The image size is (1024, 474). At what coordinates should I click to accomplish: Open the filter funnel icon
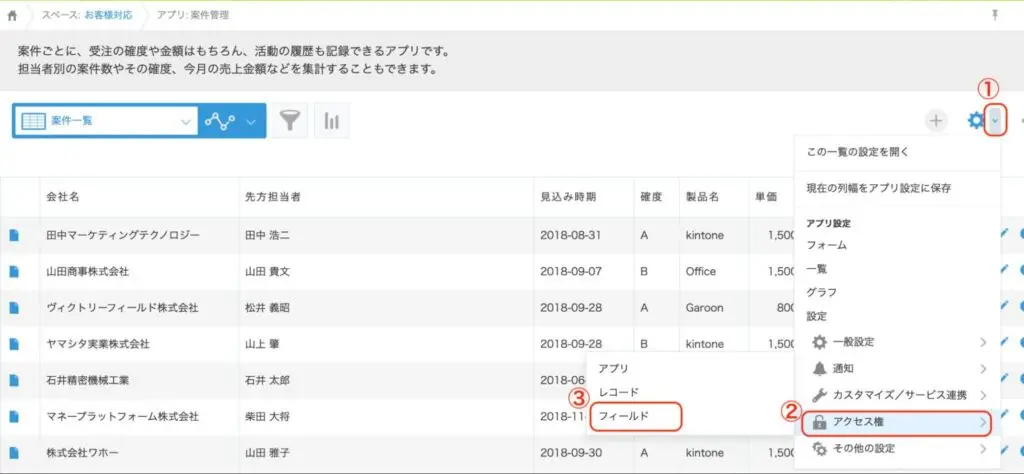(x=289, y=121)
